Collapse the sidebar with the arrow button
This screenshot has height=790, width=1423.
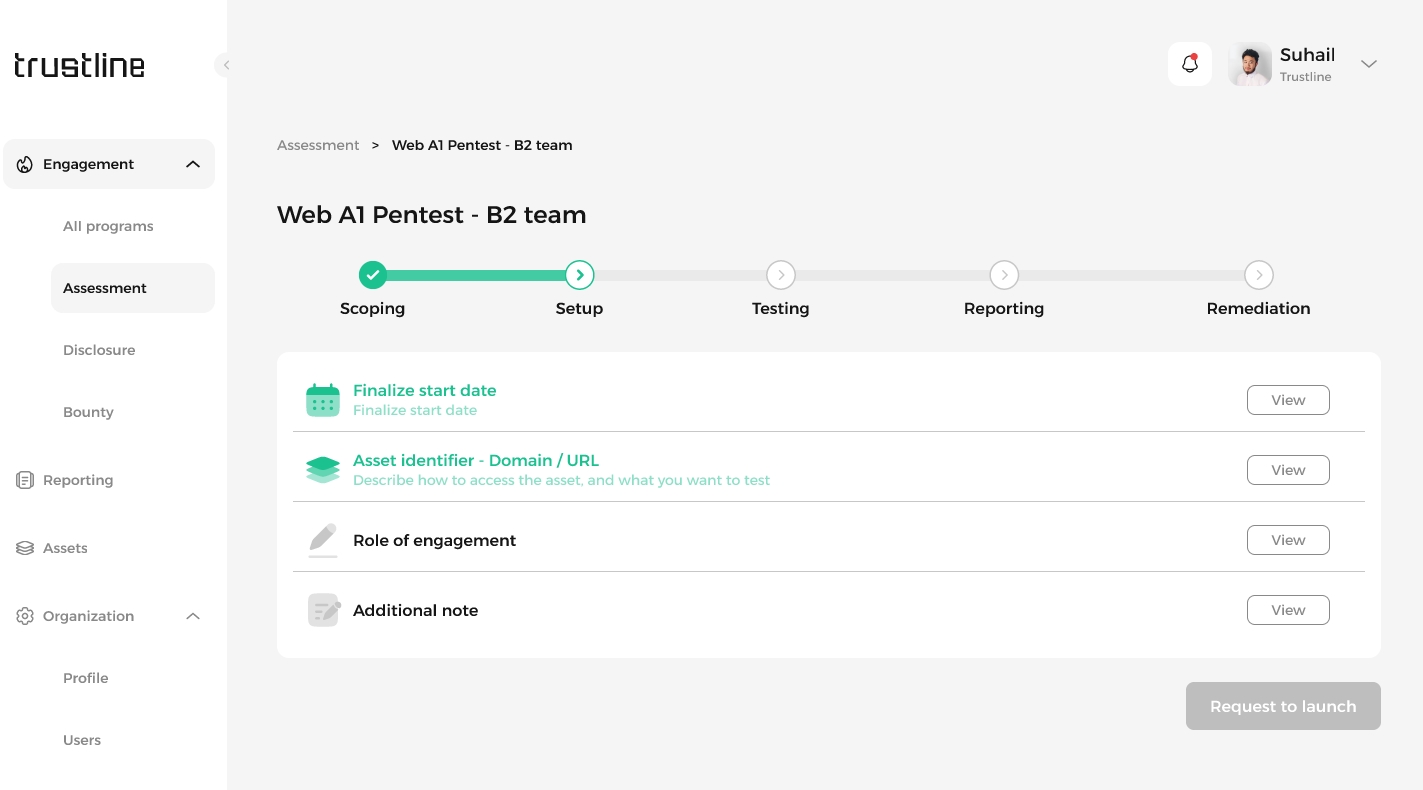[x=226, y=65]
